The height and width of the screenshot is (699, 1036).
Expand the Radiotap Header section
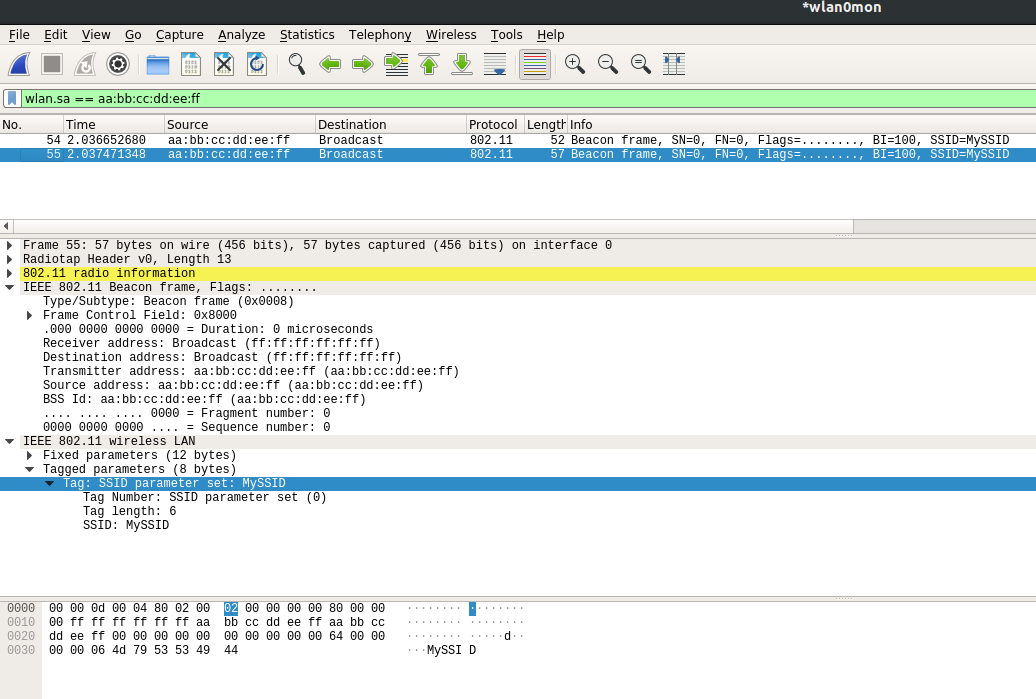click(8, 259)
